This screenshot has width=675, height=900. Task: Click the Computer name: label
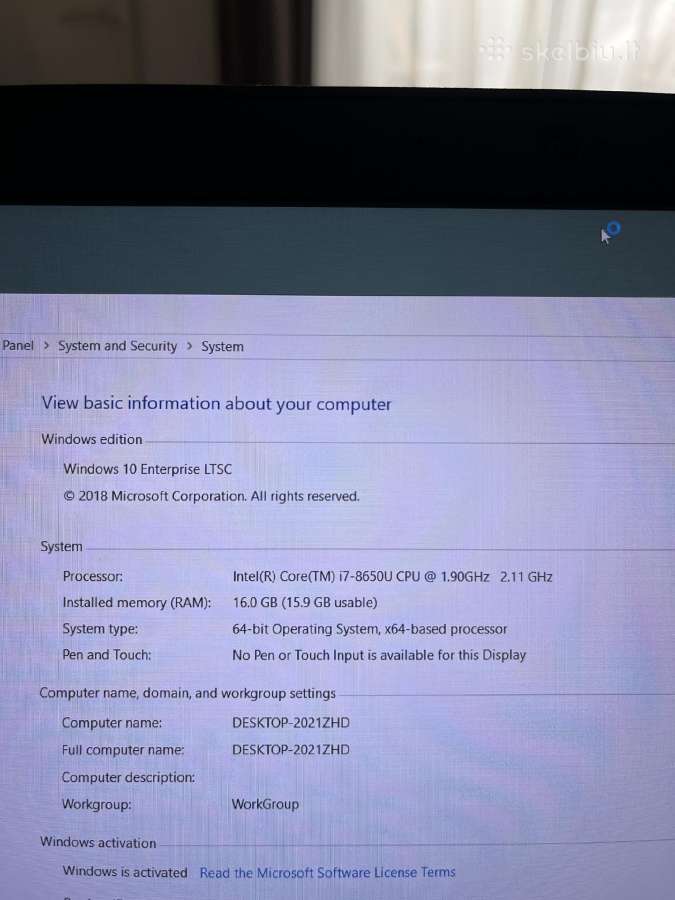click(x=112, y=723)
